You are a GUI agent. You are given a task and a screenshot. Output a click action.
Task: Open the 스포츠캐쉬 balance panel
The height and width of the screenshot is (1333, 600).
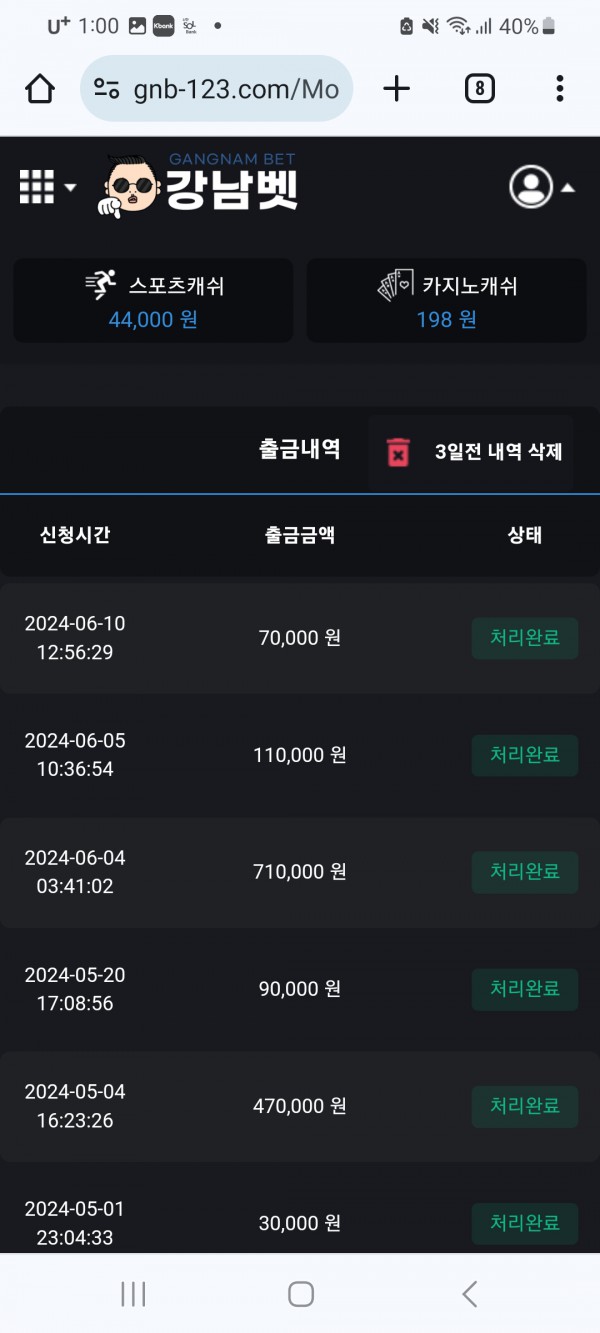coord(153,301)
